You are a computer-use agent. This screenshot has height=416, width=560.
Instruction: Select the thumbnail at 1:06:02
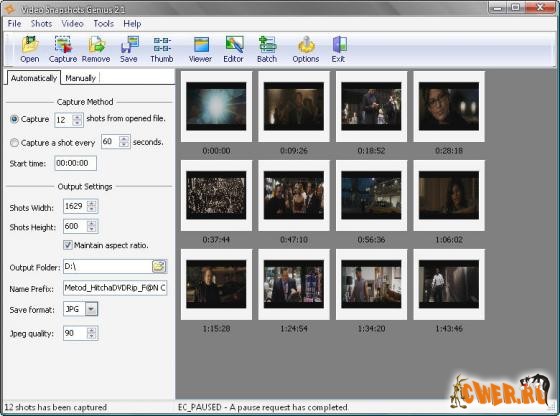click(x=449, y=195)
